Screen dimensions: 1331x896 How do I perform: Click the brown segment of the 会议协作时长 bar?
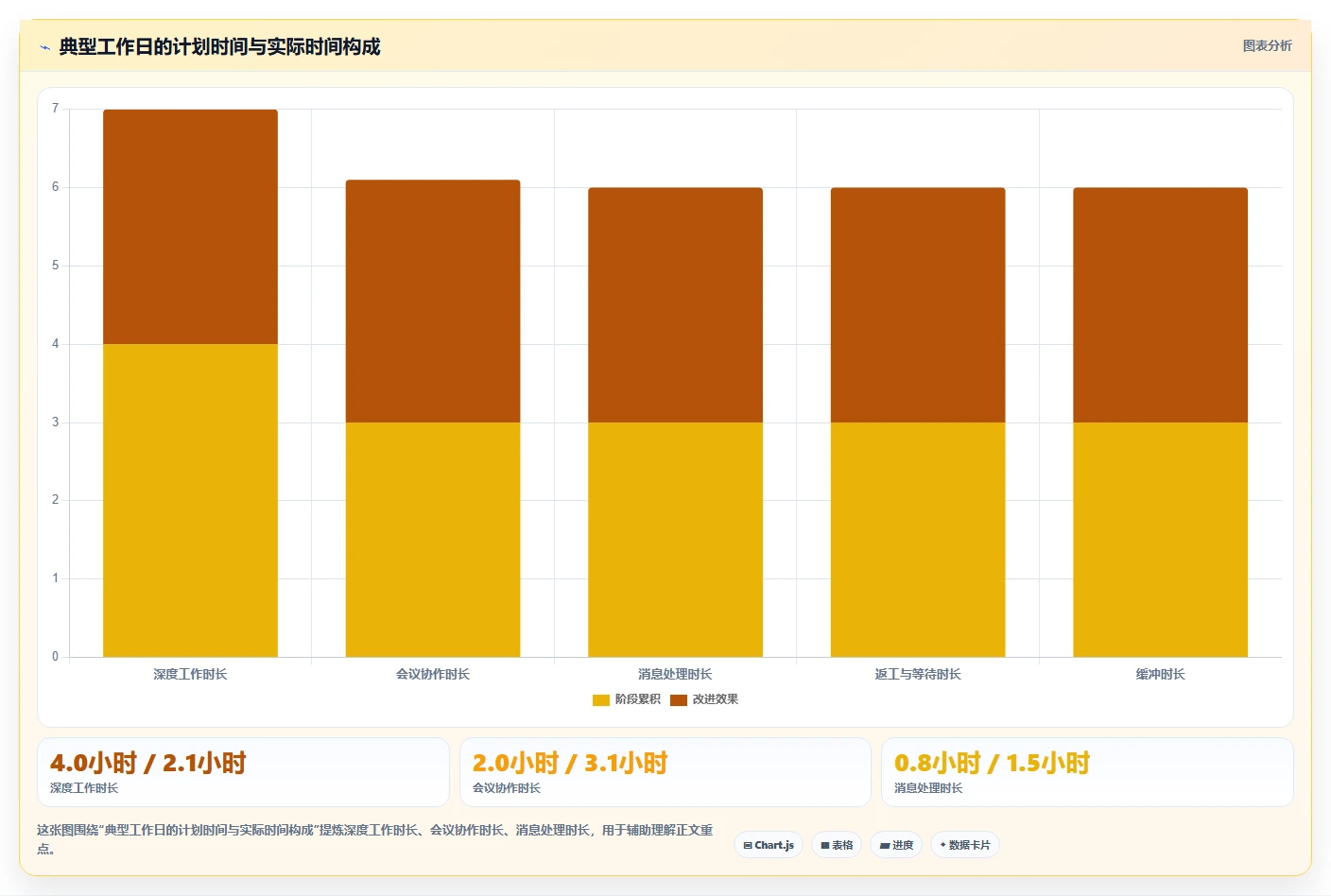click(x=433, y=301)
